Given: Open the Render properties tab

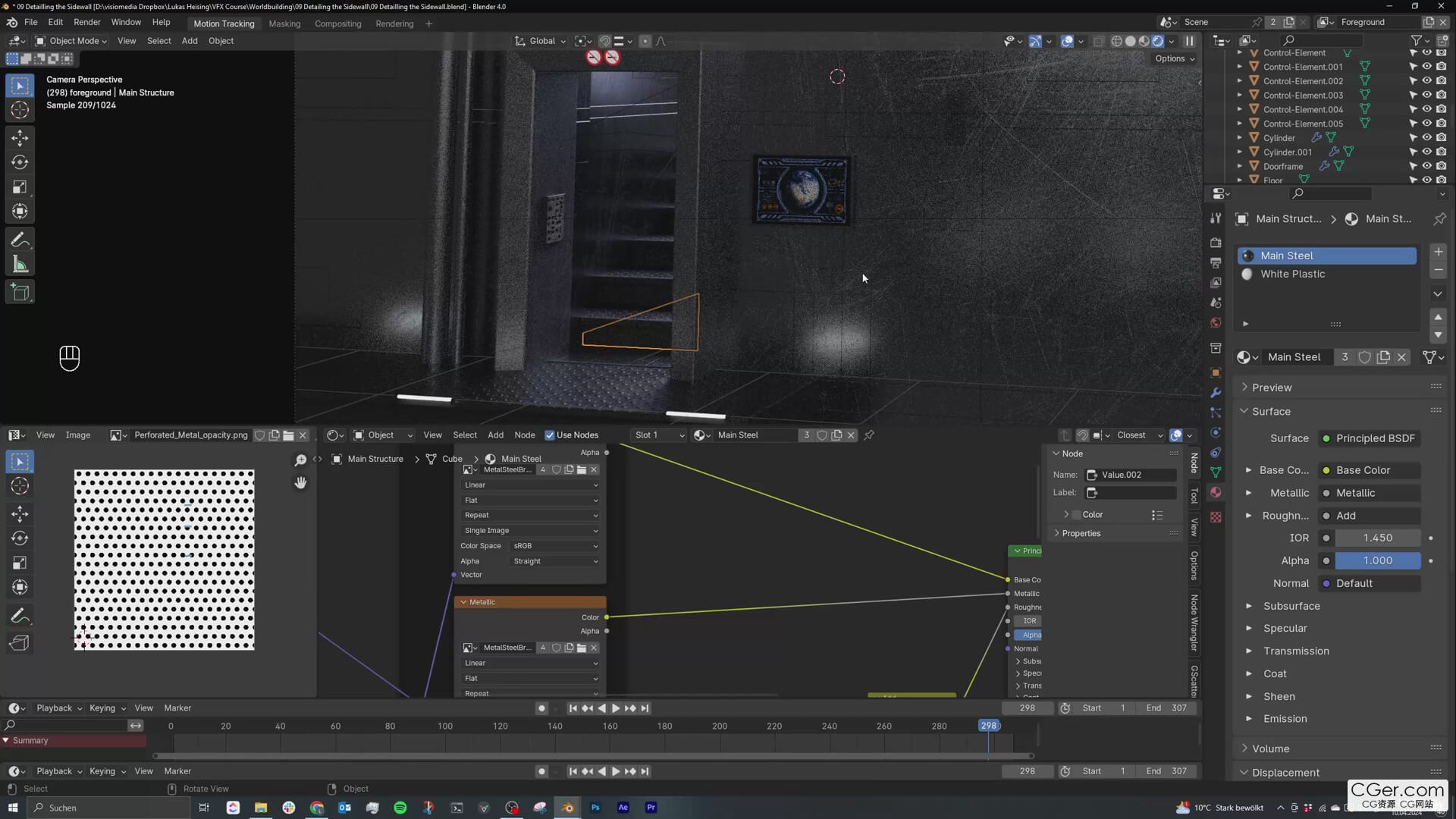Looking at the screenshot, I should [x=1216, y=243].
